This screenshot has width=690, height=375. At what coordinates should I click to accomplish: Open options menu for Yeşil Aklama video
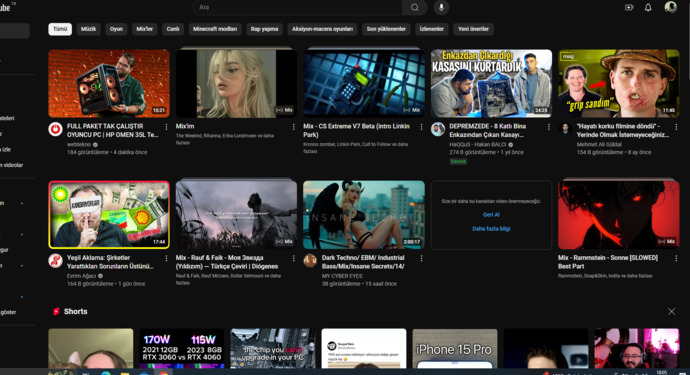tap(166, 258)
